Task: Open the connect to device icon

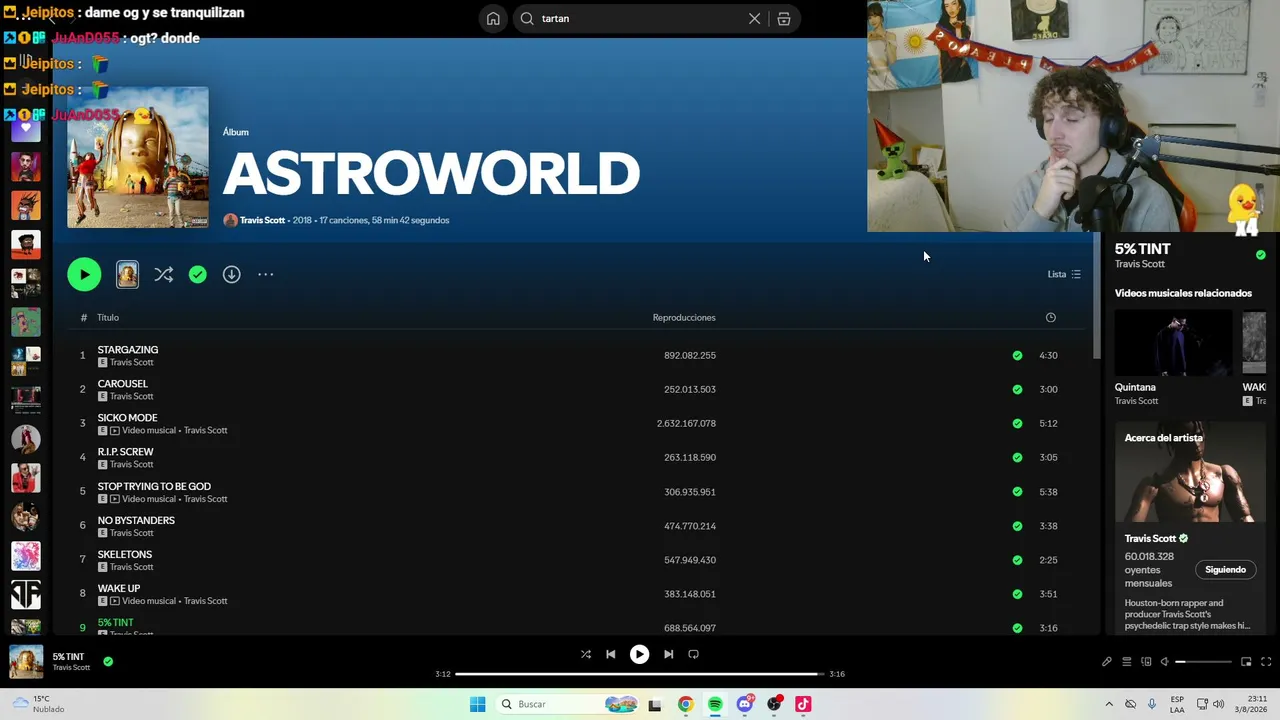Action: [1146, 662]
